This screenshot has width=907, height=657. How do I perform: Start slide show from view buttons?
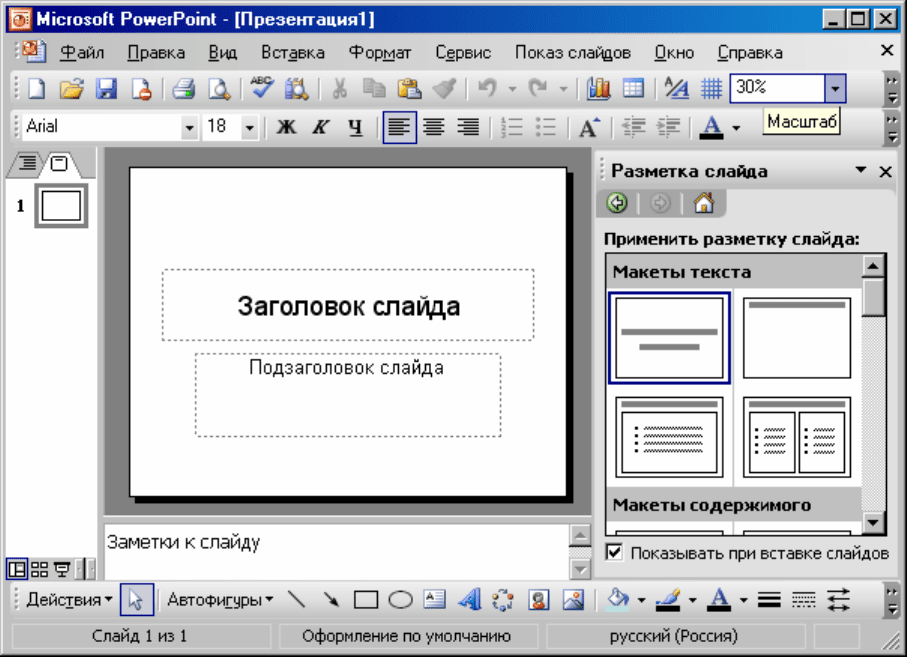[x=61, y=570]
